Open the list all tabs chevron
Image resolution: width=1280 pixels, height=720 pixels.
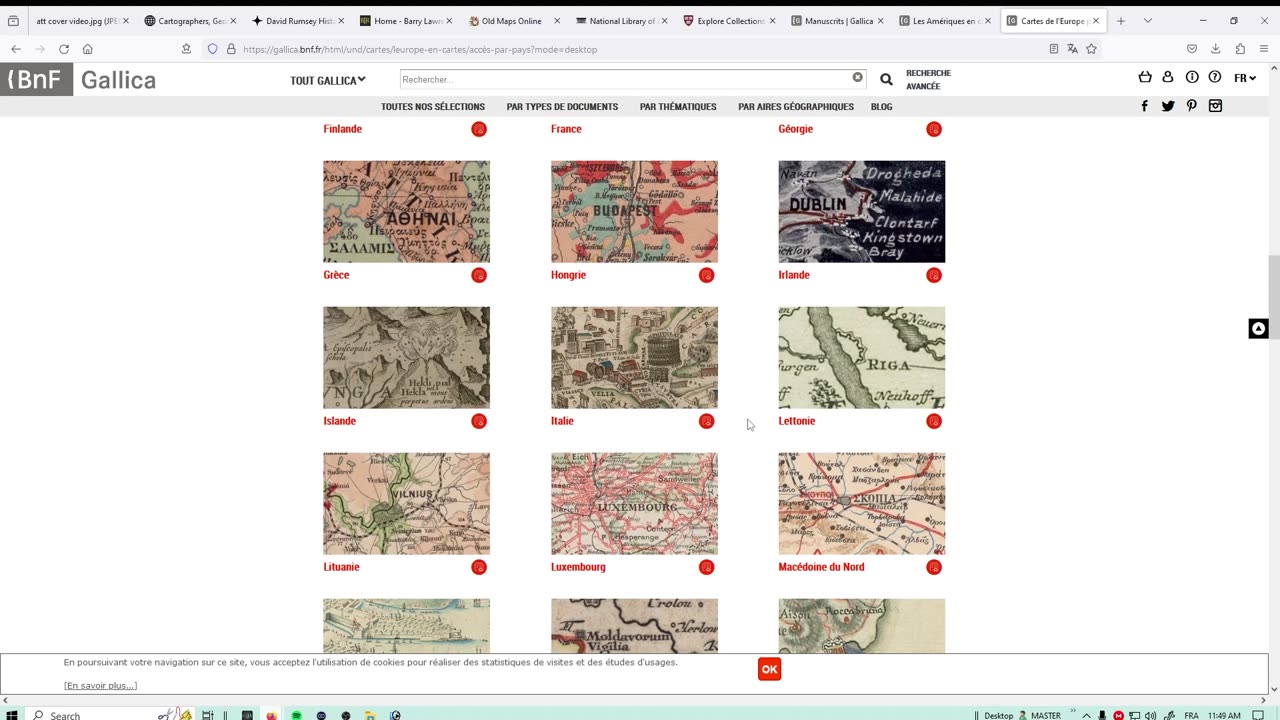coord(1147,20)
